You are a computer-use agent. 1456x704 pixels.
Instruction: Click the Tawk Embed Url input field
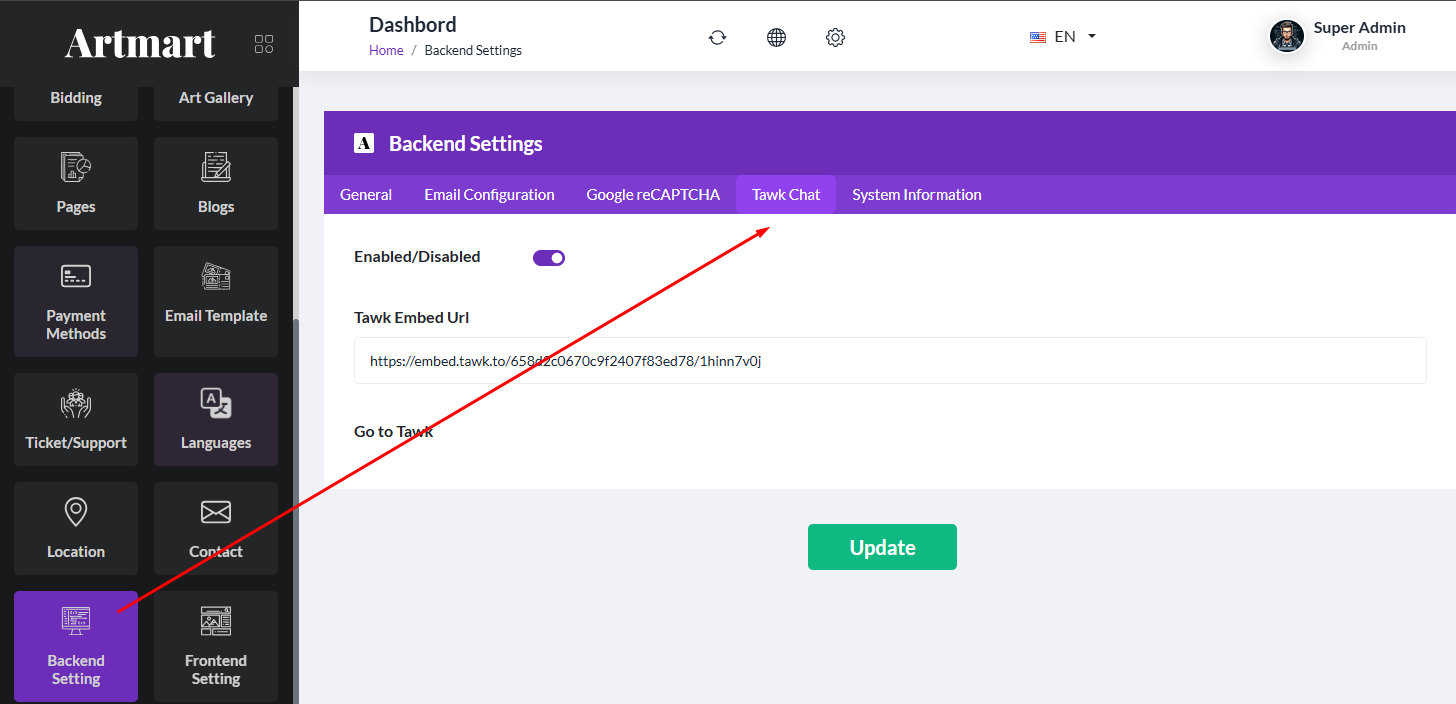tap(890, 360)
